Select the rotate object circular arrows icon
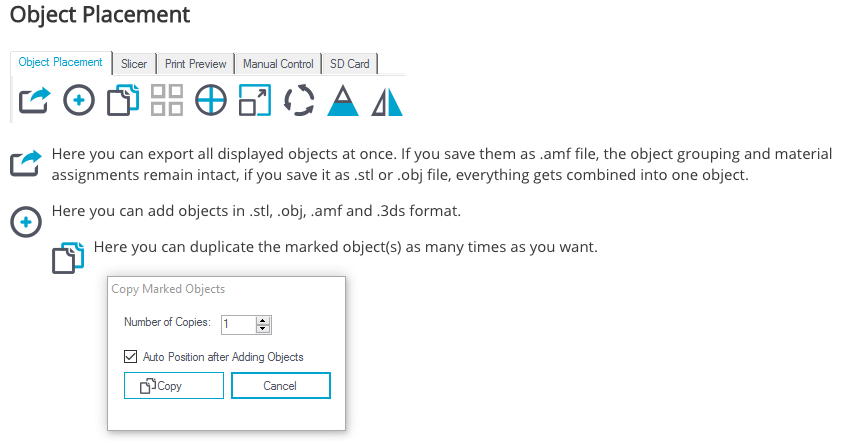The image size is (842, 441). [299, 100]
